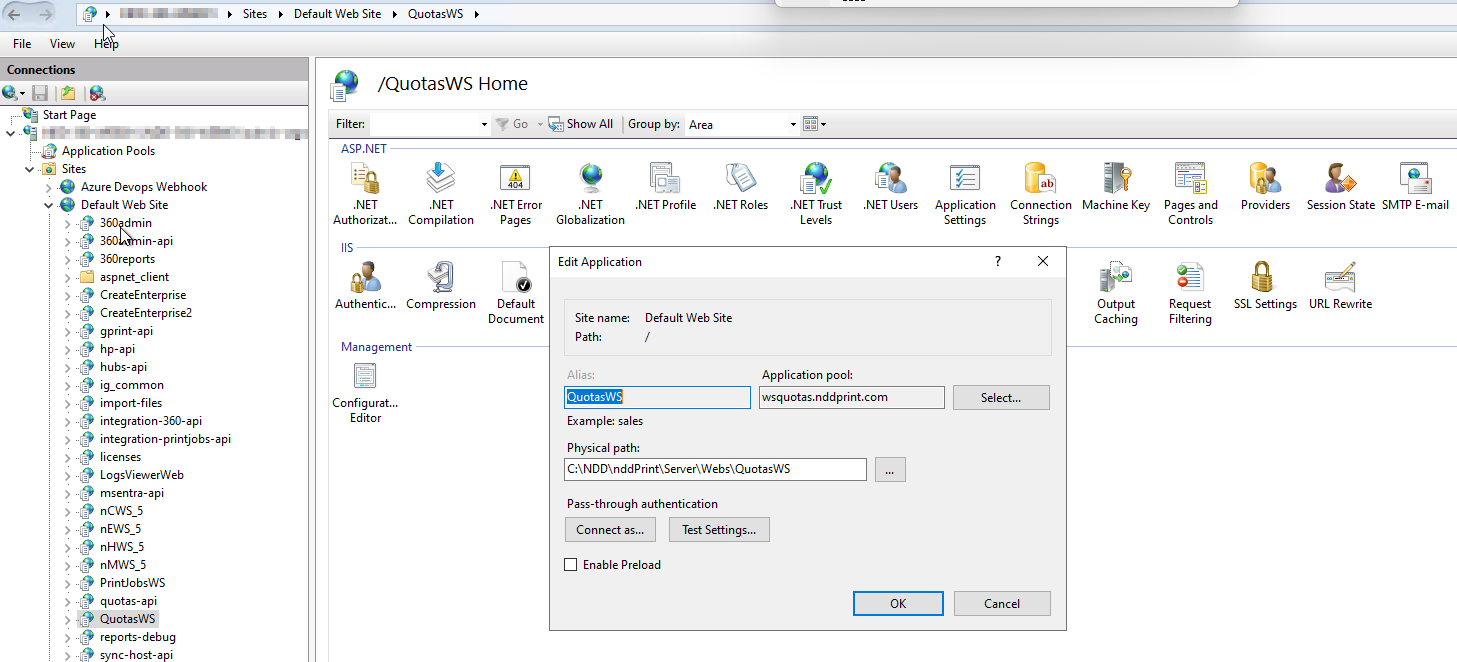This screenshot has width=1457, height=662.
Task: Open the File menu
Action: click(22, 44)
